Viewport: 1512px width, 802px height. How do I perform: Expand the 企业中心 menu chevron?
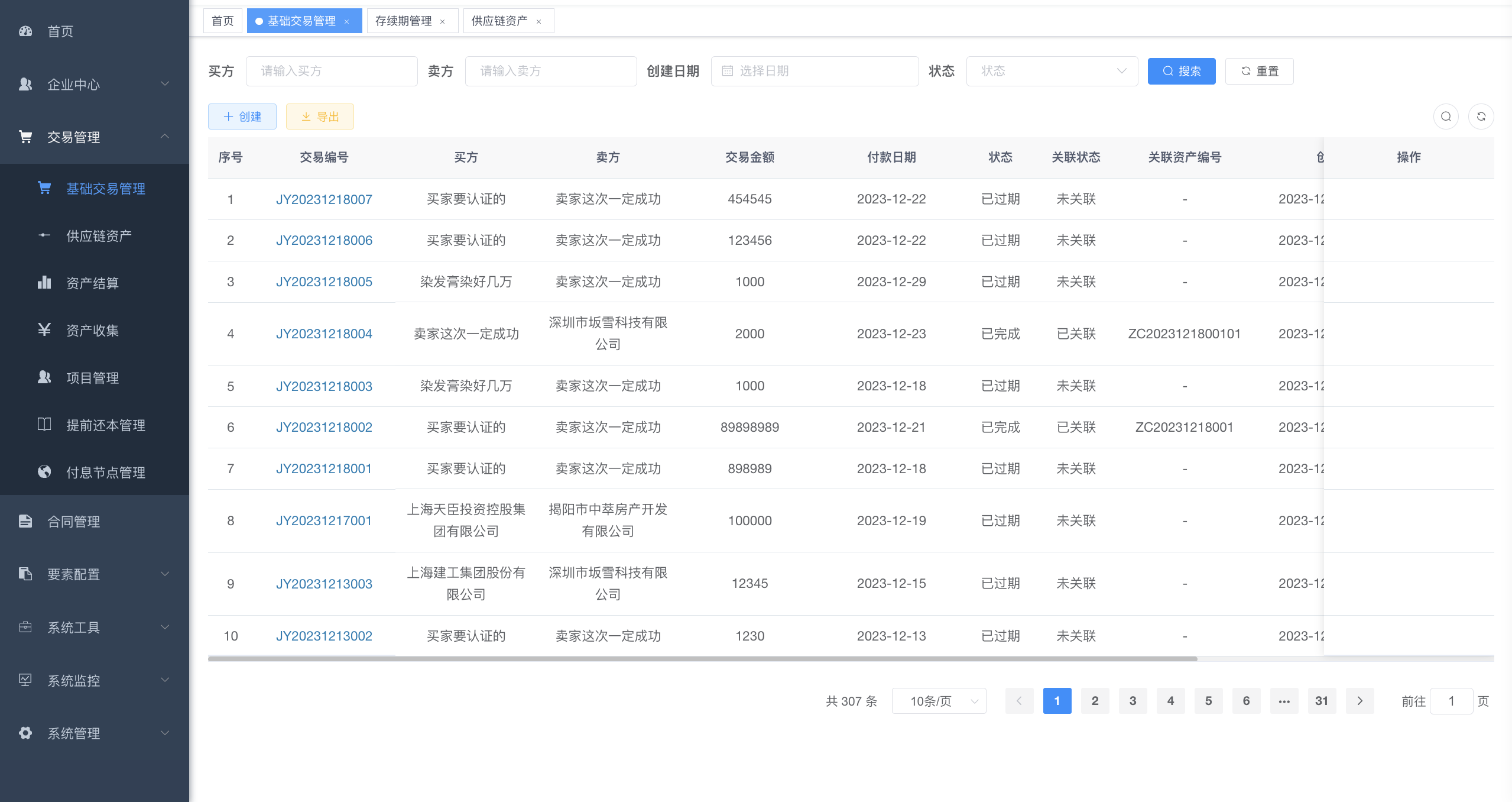[165, 84]
